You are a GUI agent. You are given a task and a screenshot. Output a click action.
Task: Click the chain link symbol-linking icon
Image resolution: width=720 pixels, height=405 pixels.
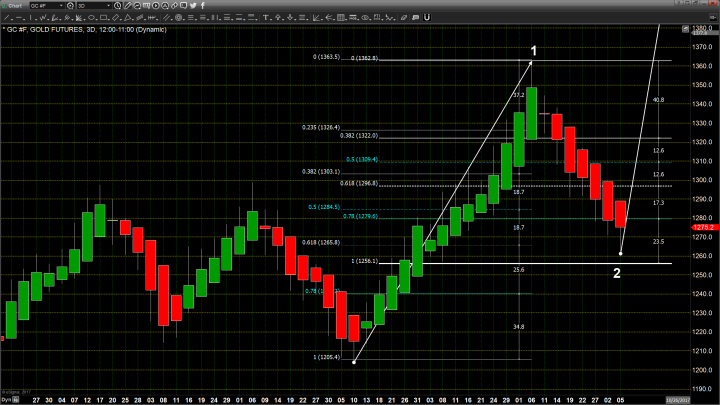[x=174, y=6]
